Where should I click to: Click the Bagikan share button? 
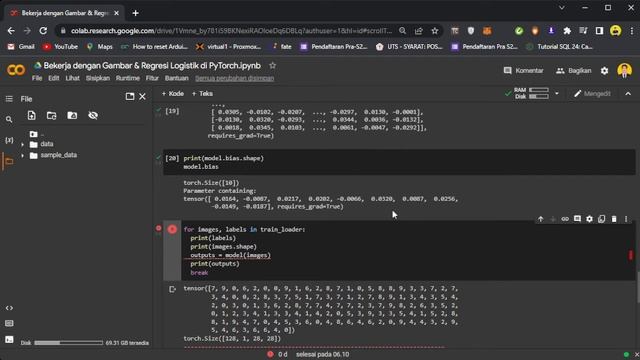tap(573, 71)
